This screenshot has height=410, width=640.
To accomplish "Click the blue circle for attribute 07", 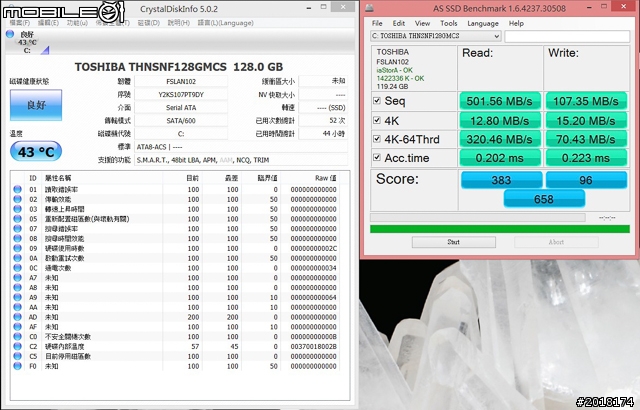I will 17,228.
